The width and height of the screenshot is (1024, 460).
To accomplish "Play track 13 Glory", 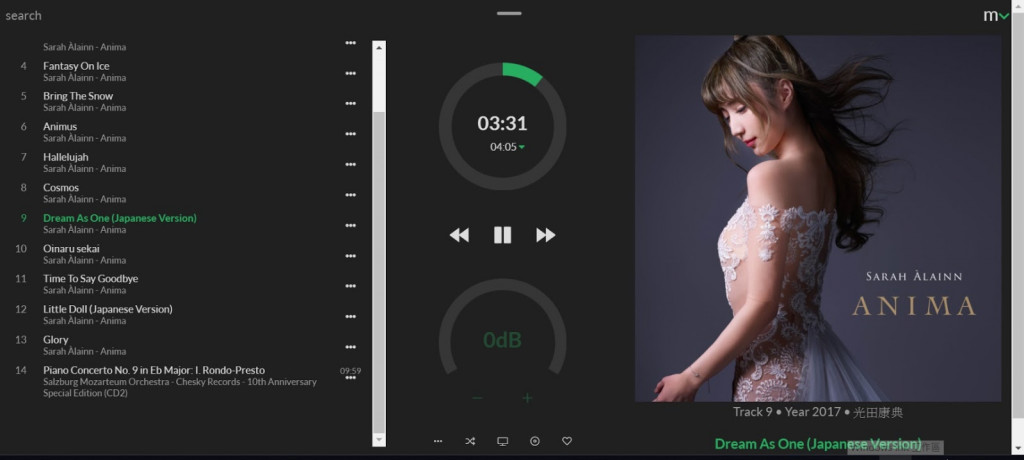I will pos(186,345).
